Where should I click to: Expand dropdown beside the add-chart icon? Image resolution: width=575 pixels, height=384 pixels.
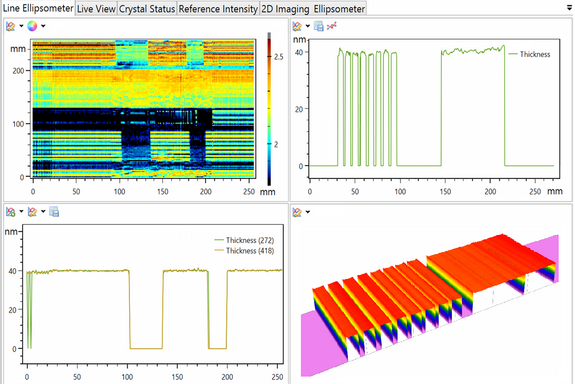pos(21,212)
